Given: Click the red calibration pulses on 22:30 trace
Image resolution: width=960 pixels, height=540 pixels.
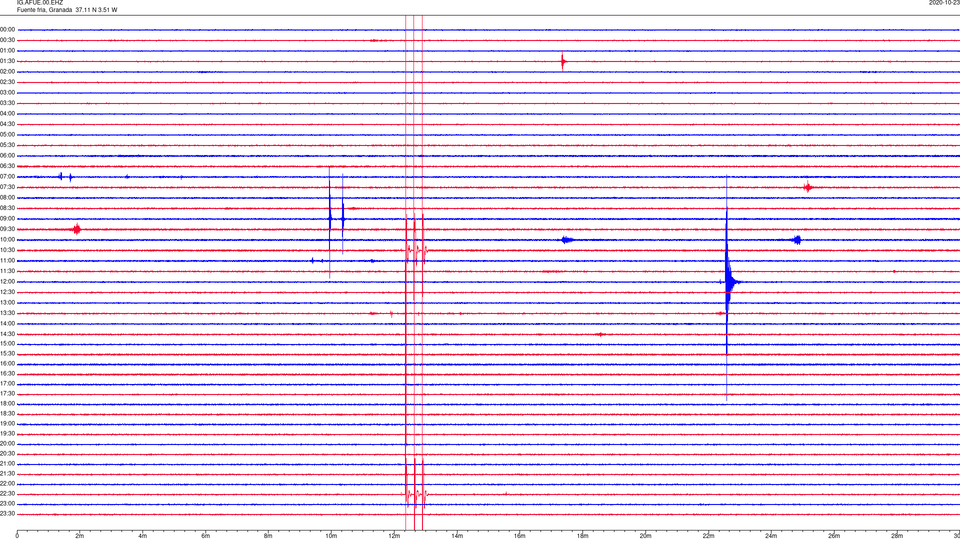Looking at the screenshot, I should coord(414,494).
